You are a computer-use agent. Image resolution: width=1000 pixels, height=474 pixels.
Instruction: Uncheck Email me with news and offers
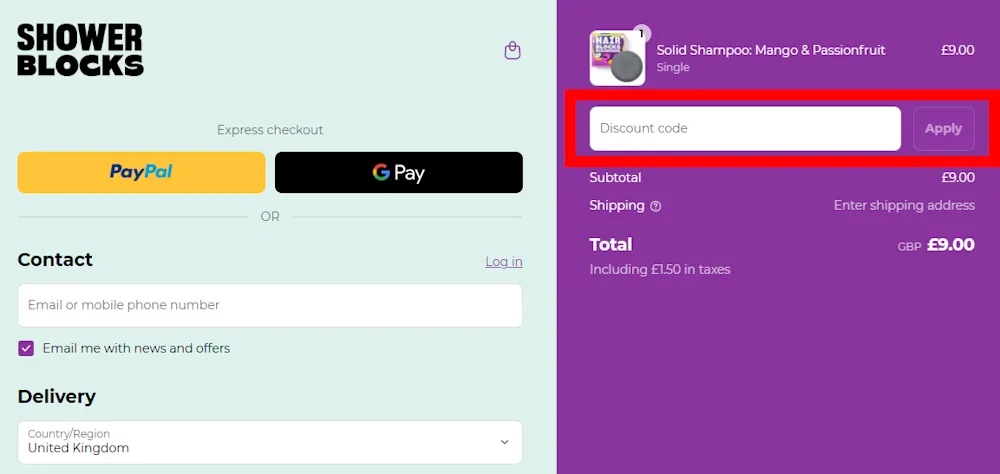(x=26, y=348)
